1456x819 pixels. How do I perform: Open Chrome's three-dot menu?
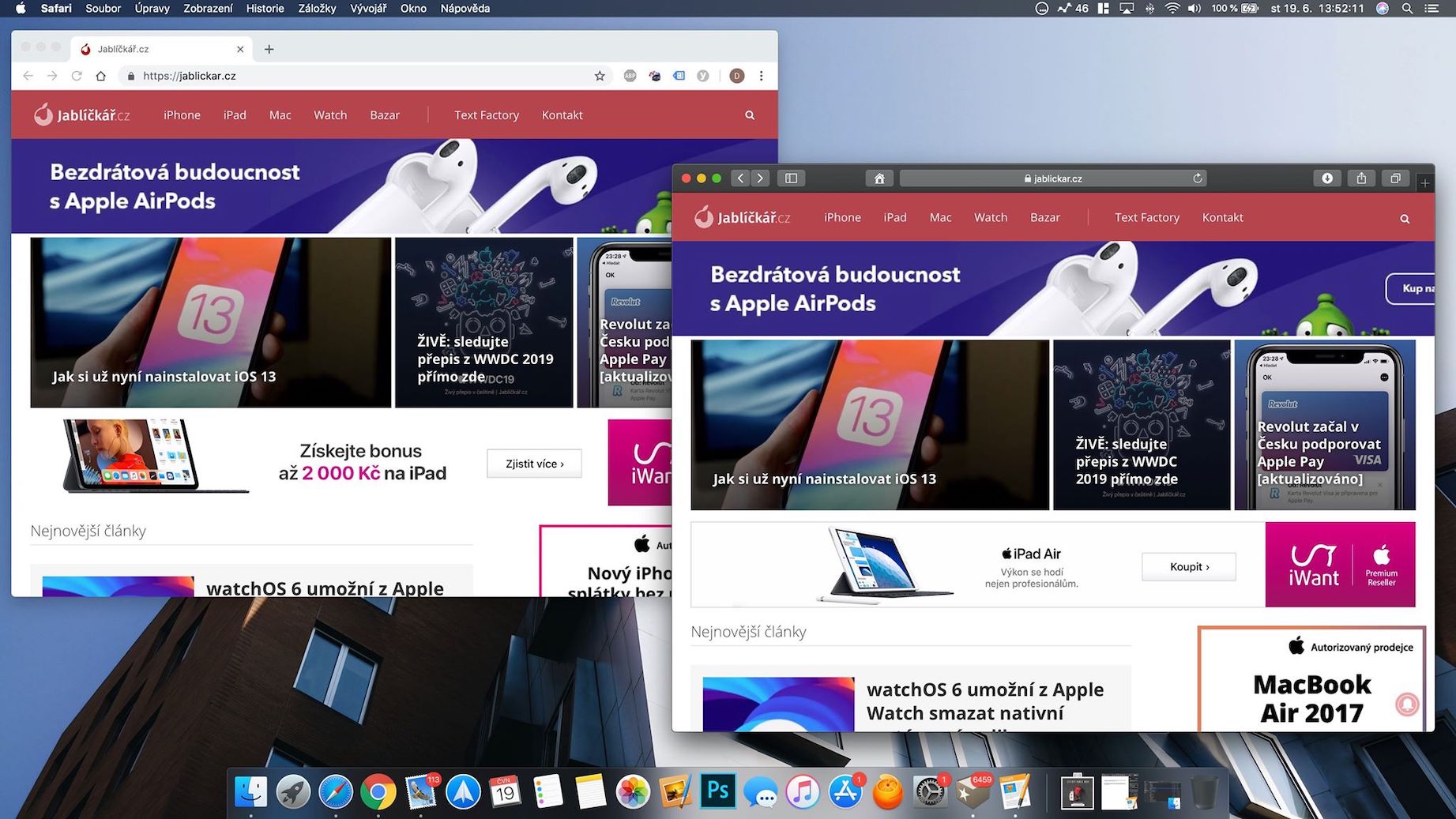pos(762,76)
